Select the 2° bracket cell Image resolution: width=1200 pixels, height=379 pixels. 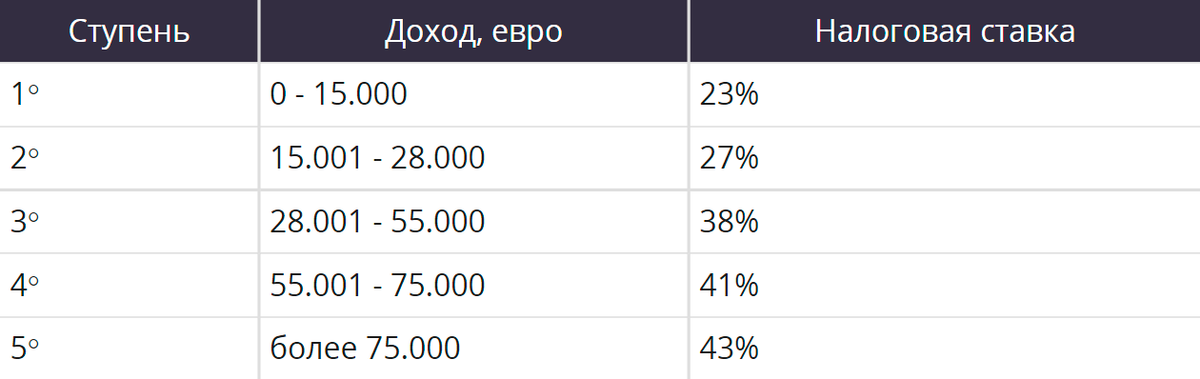pos(129,158)
